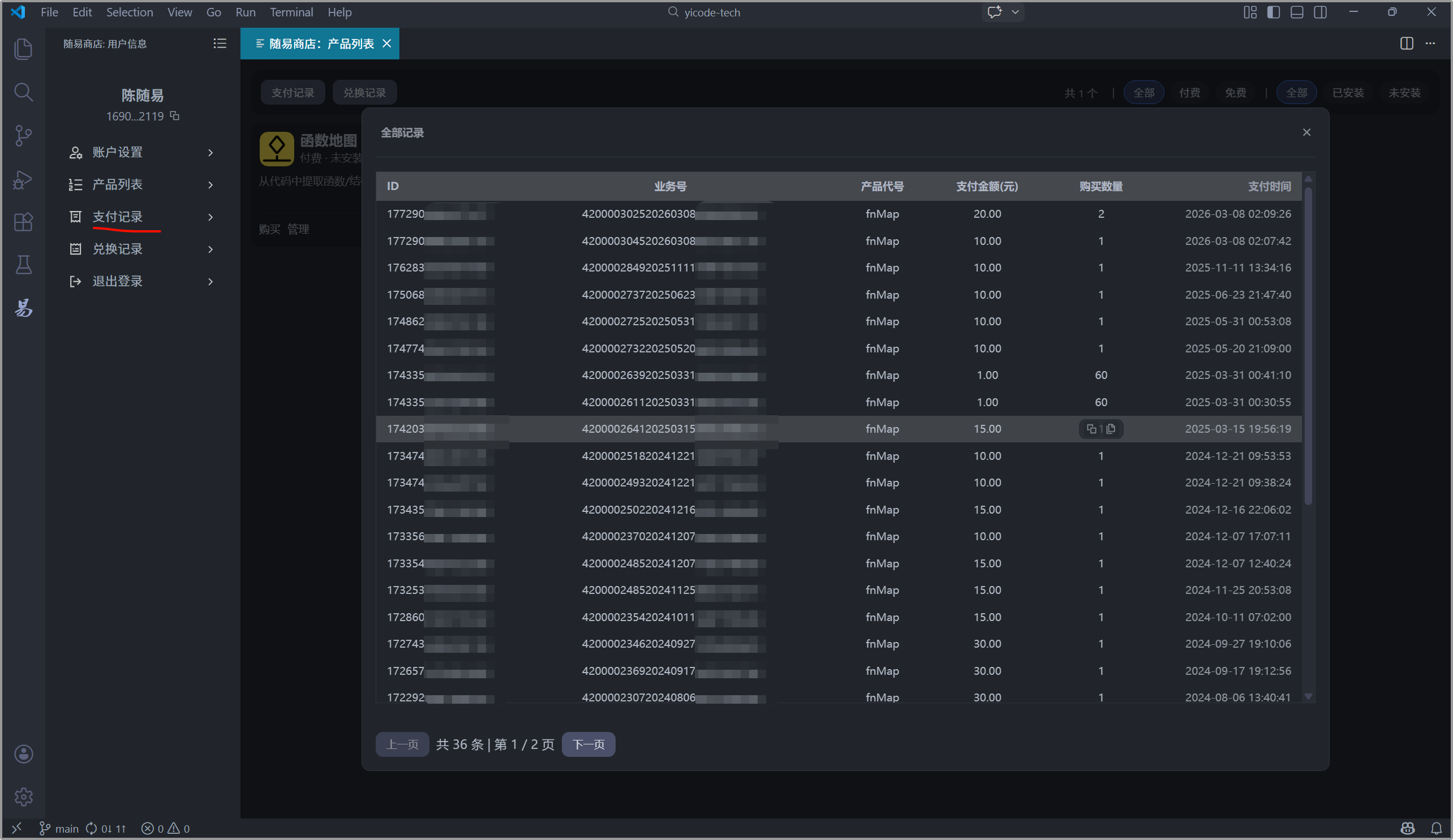Open the Source Control view icon
1453x840 pixels.
pyautogui.click(x=23, y=136)
